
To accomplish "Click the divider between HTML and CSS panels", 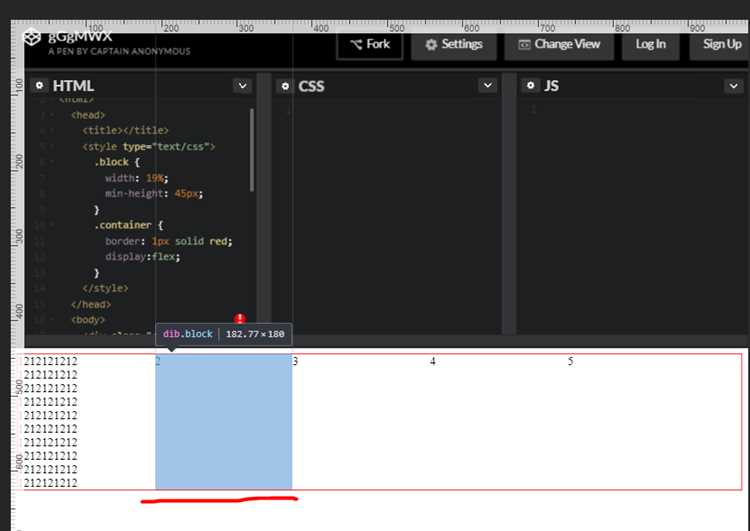I will (265, 203).
